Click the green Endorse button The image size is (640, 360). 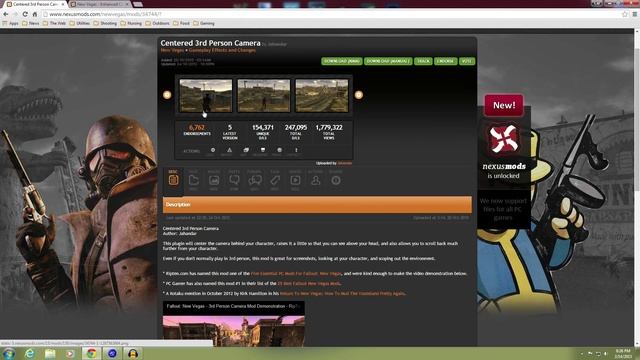click(445, 61)
